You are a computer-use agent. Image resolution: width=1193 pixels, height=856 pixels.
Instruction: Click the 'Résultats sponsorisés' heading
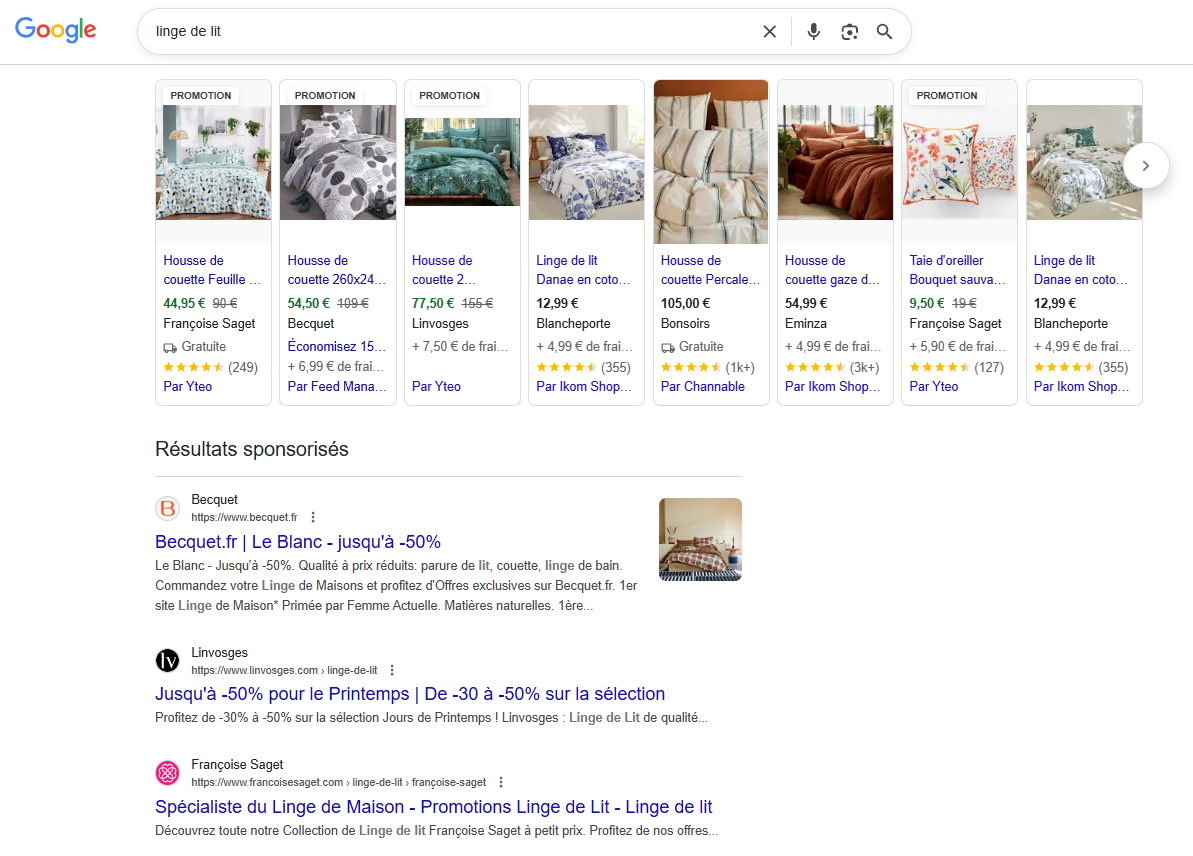[252, 449]
